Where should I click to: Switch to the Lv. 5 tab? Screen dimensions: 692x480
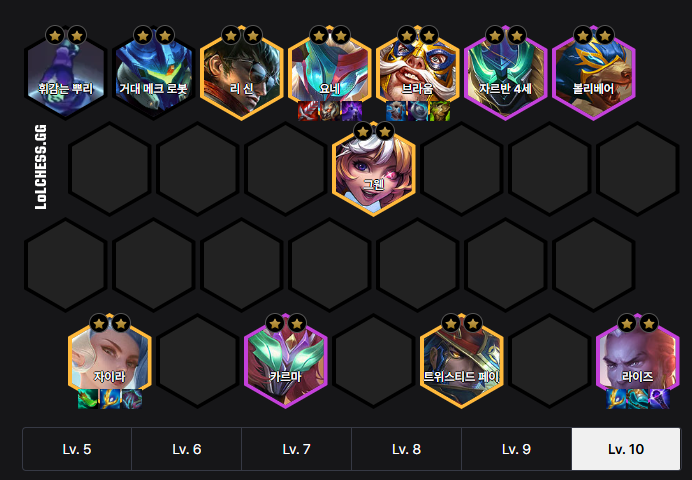77,449
